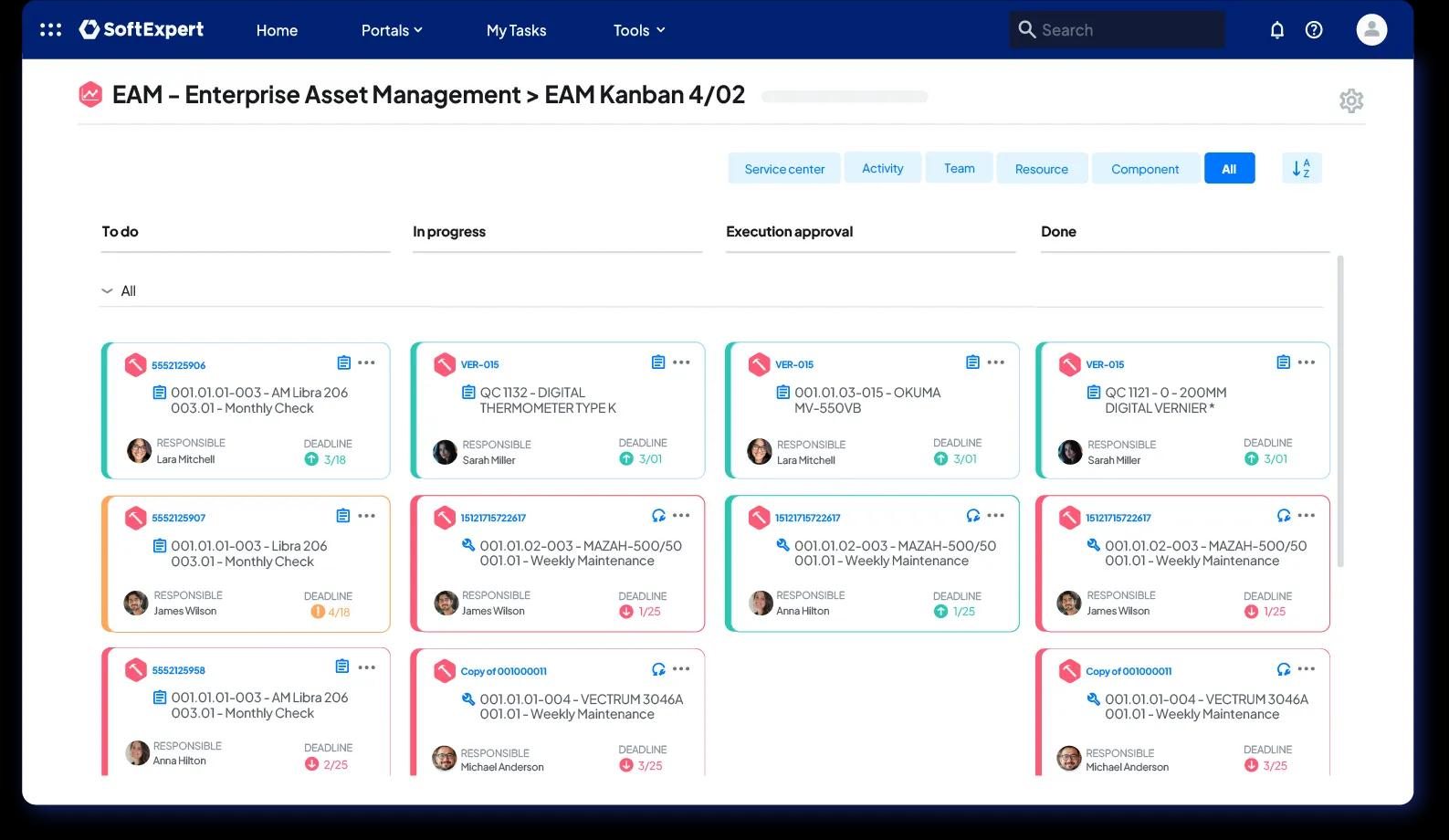The height and width of the screenshot is (840, 1449).
Task: Select the All filter button
Action: point(1229,168)
